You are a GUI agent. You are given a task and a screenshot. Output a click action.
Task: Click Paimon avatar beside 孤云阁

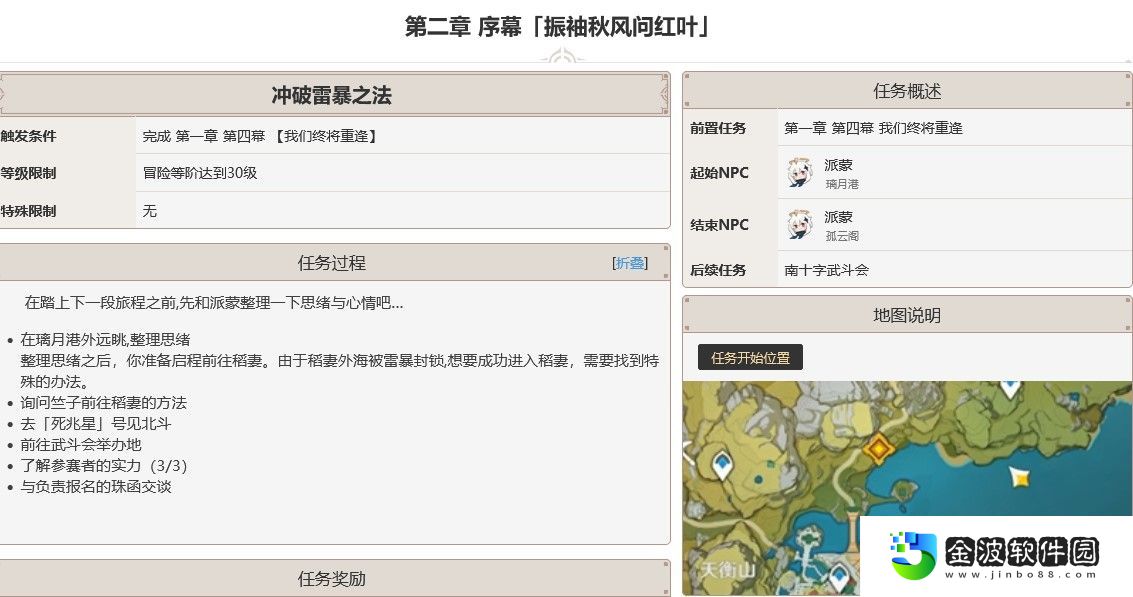[800, 225]
